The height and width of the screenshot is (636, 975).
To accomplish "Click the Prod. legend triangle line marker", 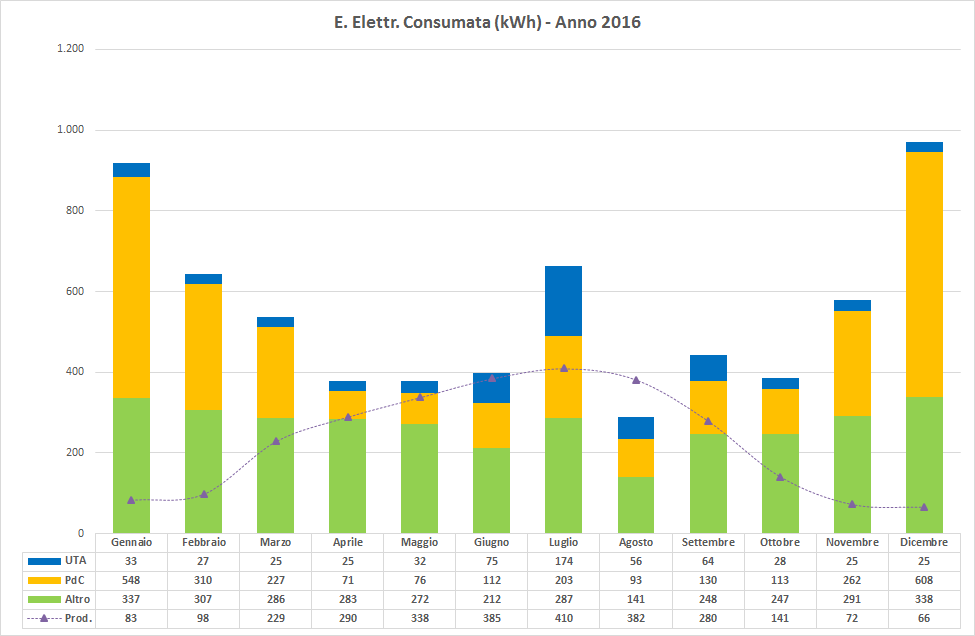I will click(x=43, y=618).
